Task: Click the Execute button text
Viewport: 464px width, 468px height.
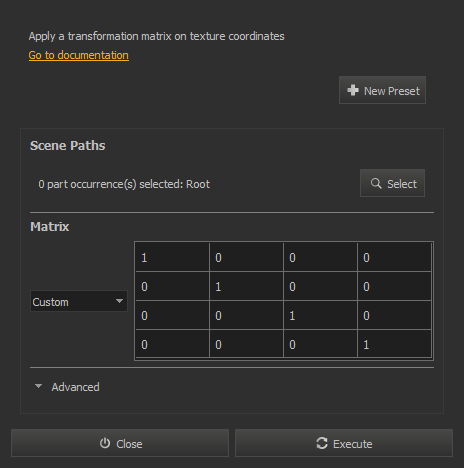Action: click(x=353, y=444)
